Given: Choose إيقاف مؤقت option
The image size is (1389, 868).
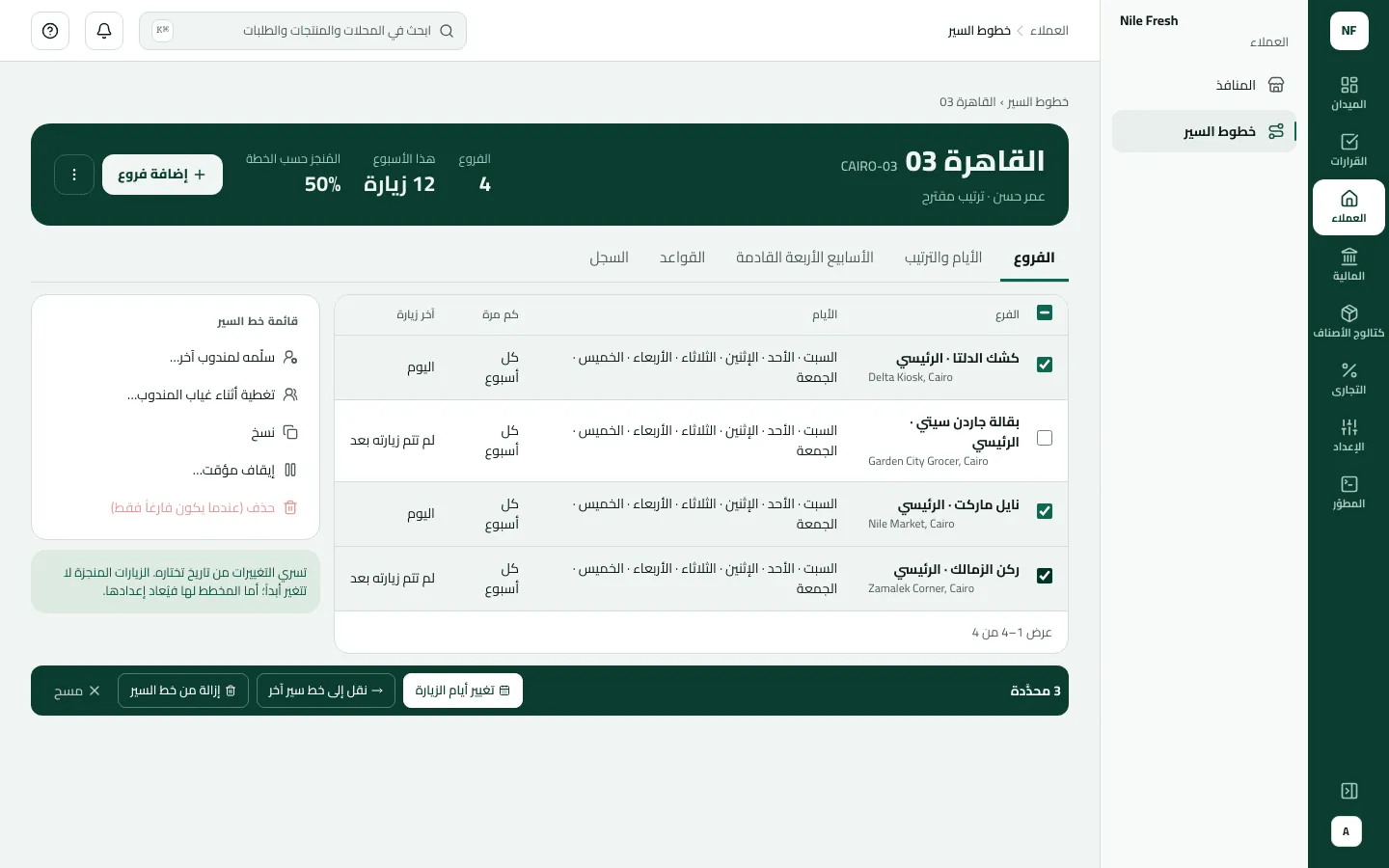Looking at the screenshot, I should 176,471.
